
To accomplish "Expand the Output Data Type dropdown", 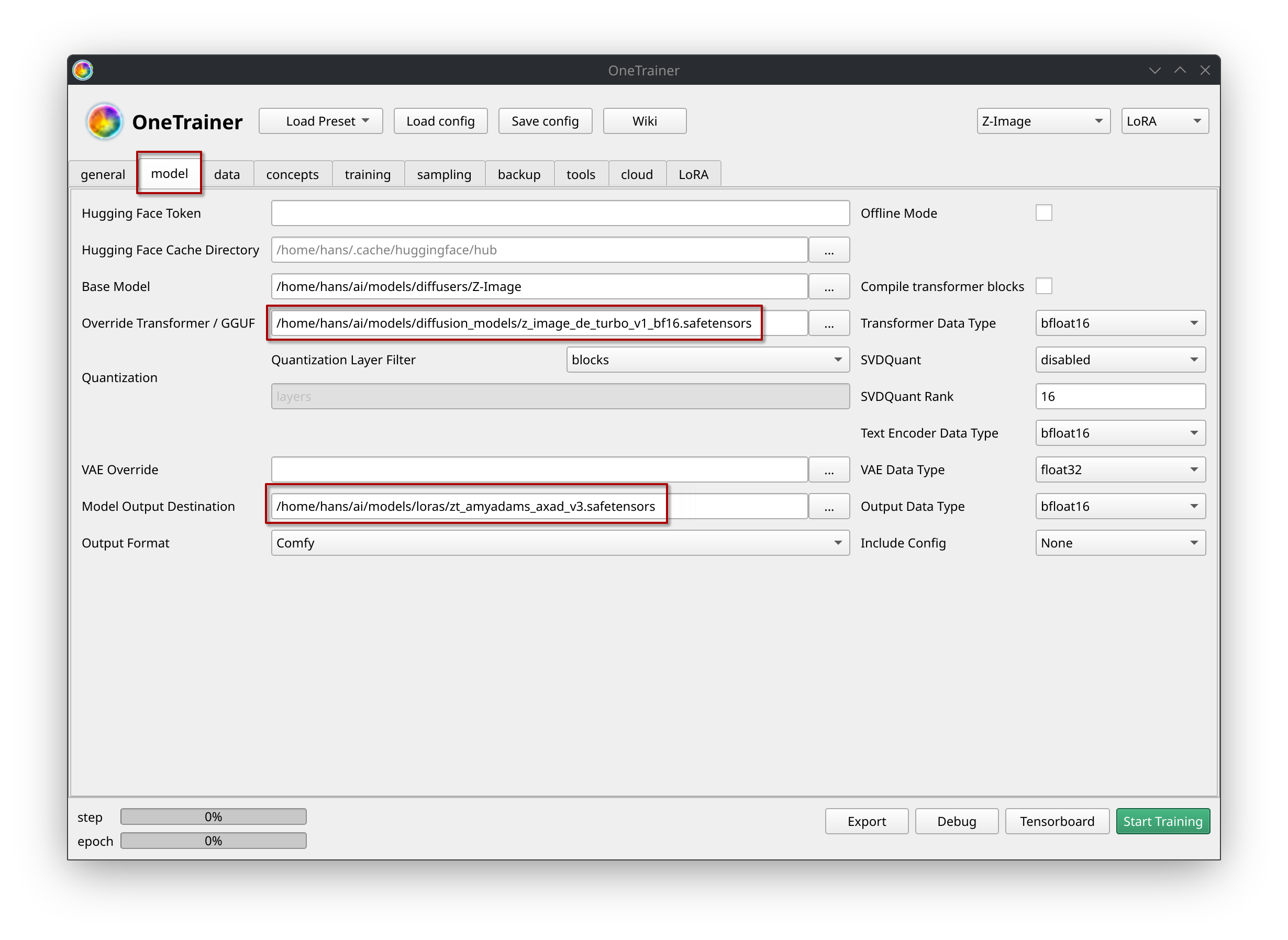I will (x=1120, y=507).
